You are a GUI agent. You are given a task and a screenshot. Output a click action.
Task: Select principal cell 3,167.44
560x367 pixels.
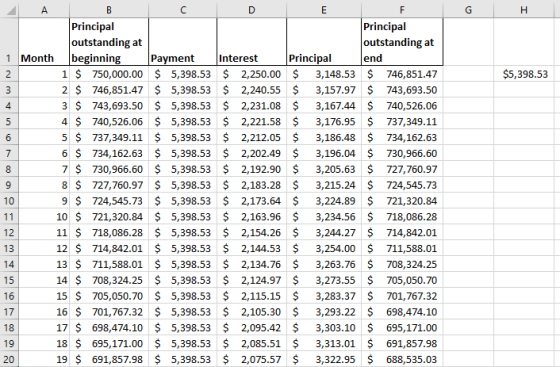324,106
